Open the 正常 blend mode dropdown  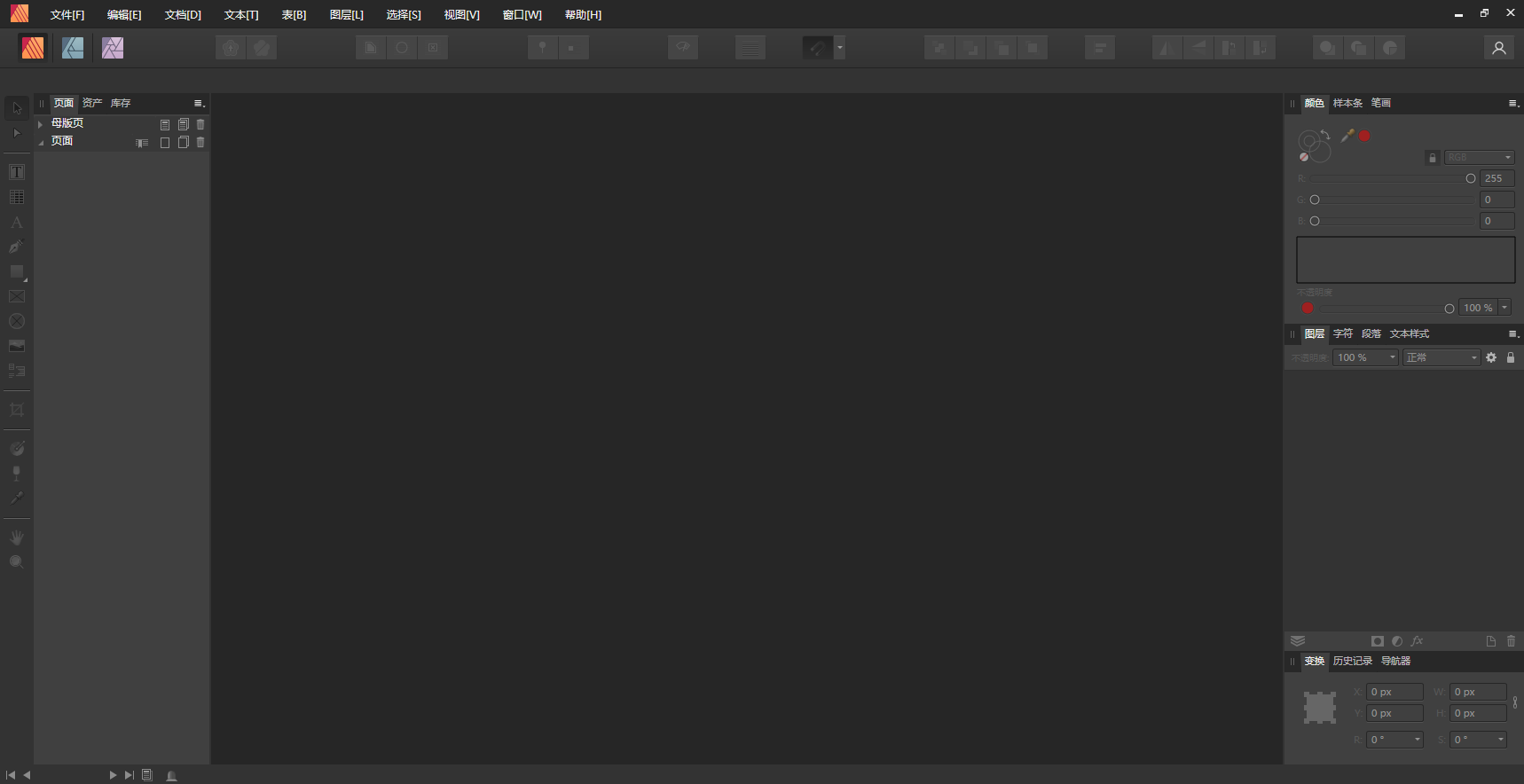1442,357
